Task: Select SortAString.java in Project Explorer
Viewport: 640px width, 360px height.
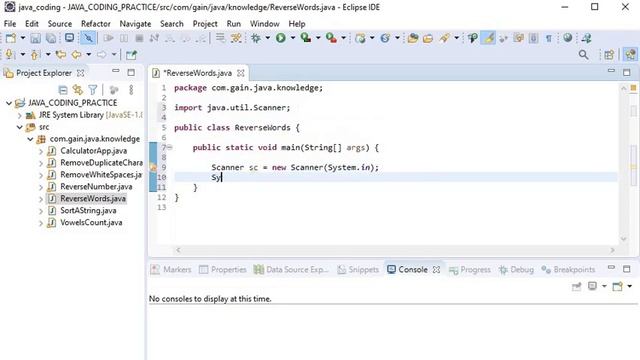Action: (88, 211)
